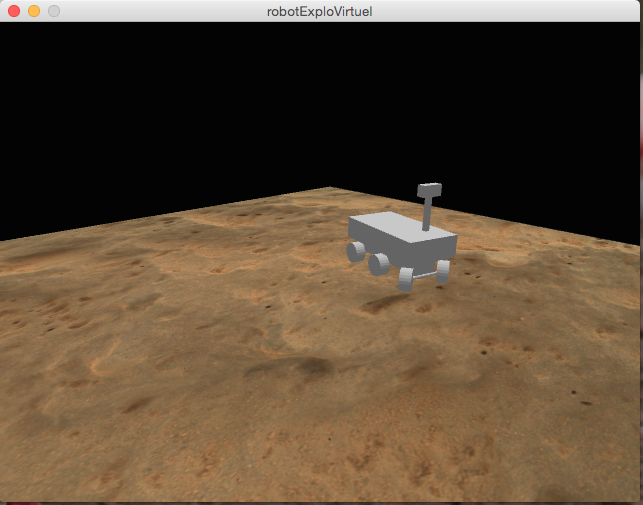Close the robotExploVirtuel window
643x505 pixels.
14,11
